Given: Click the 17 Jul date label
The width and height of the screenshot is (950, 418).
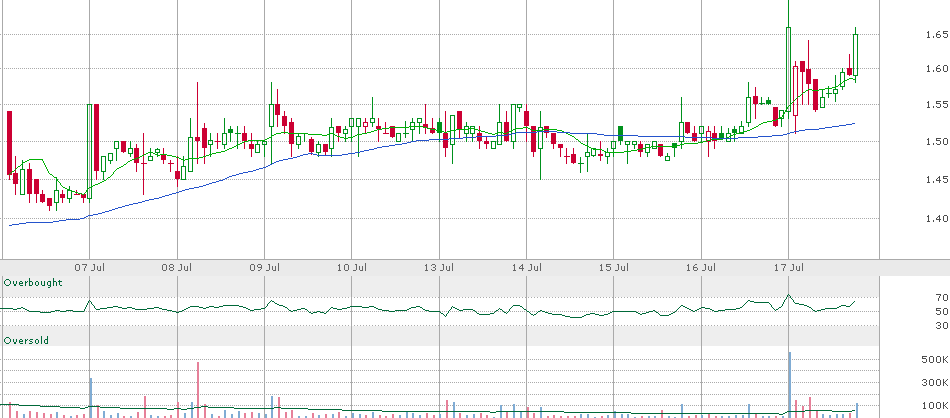Looking at the screenshot, I should tap(789, 267).
